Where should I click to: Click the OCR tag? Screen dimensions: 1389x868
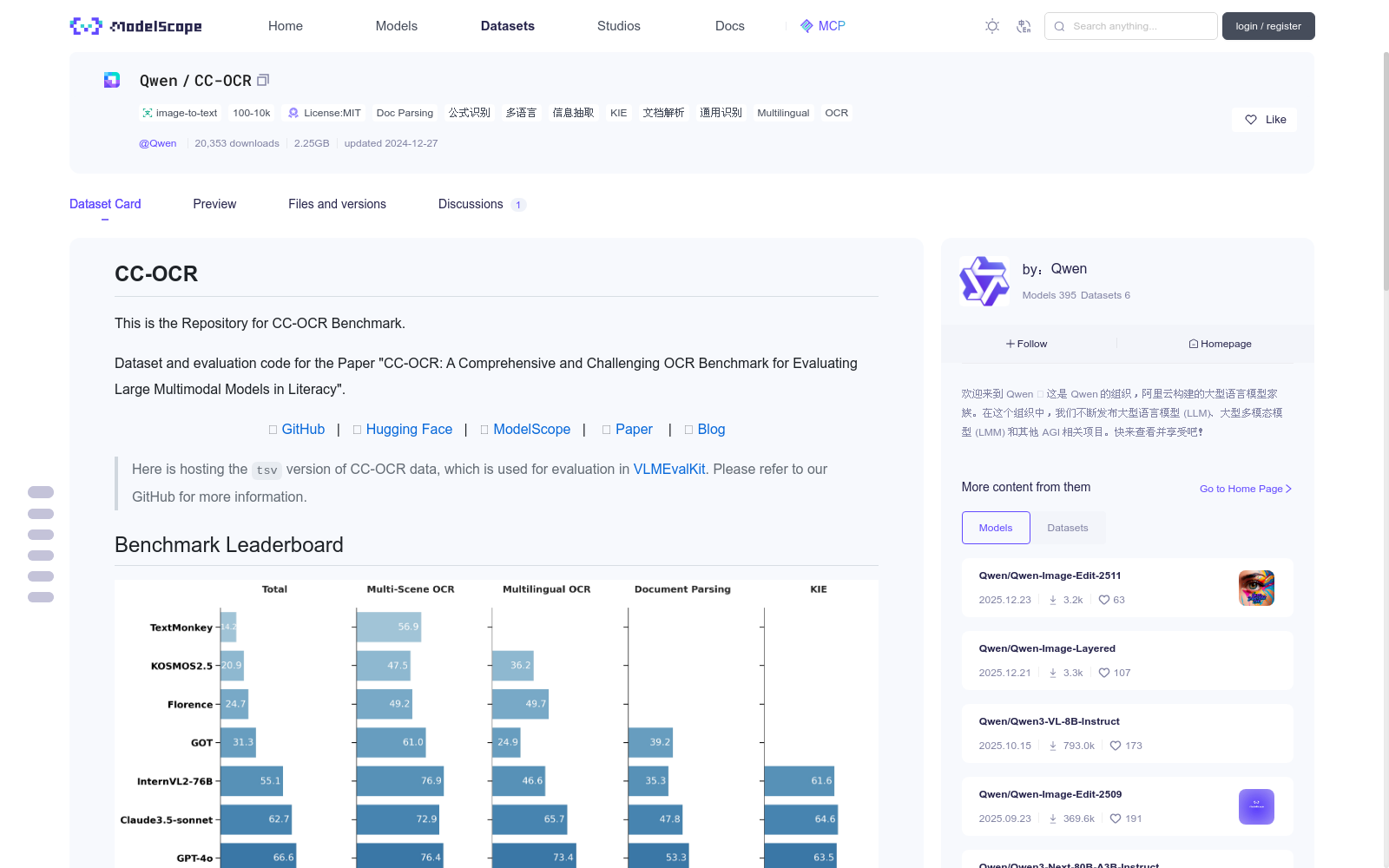tap(837, 113)
